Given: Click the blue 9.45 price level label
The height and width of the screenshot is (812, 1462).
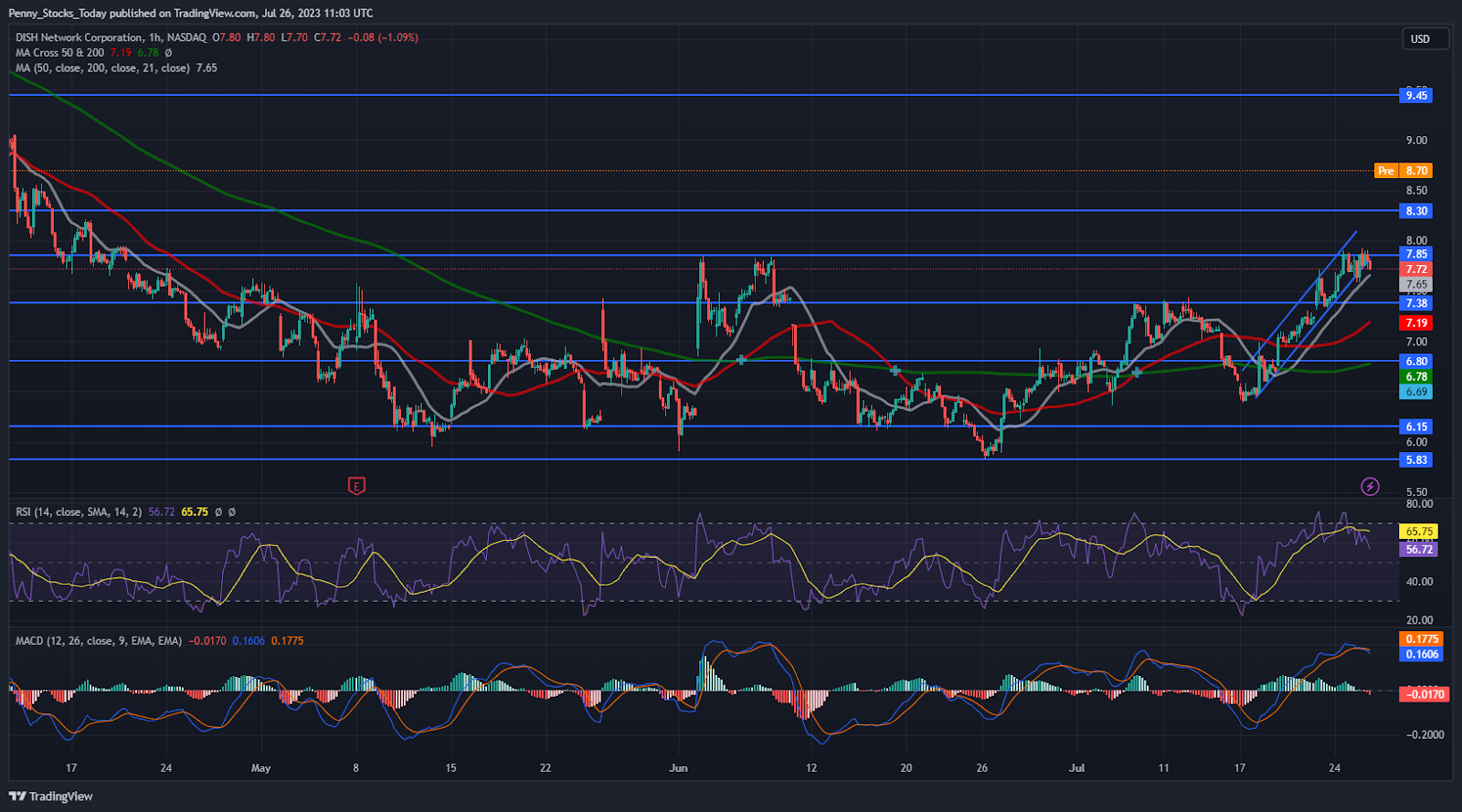Looking at the screenshot, I should pos(1416,95).
